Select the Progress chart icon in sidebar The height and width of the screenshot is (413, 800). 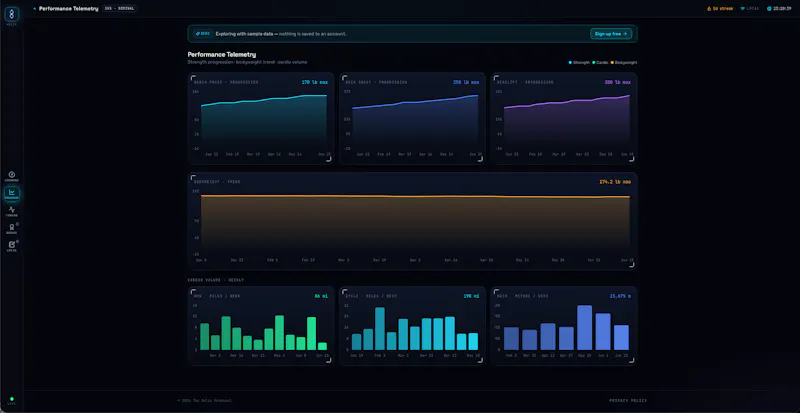(12, 192)
